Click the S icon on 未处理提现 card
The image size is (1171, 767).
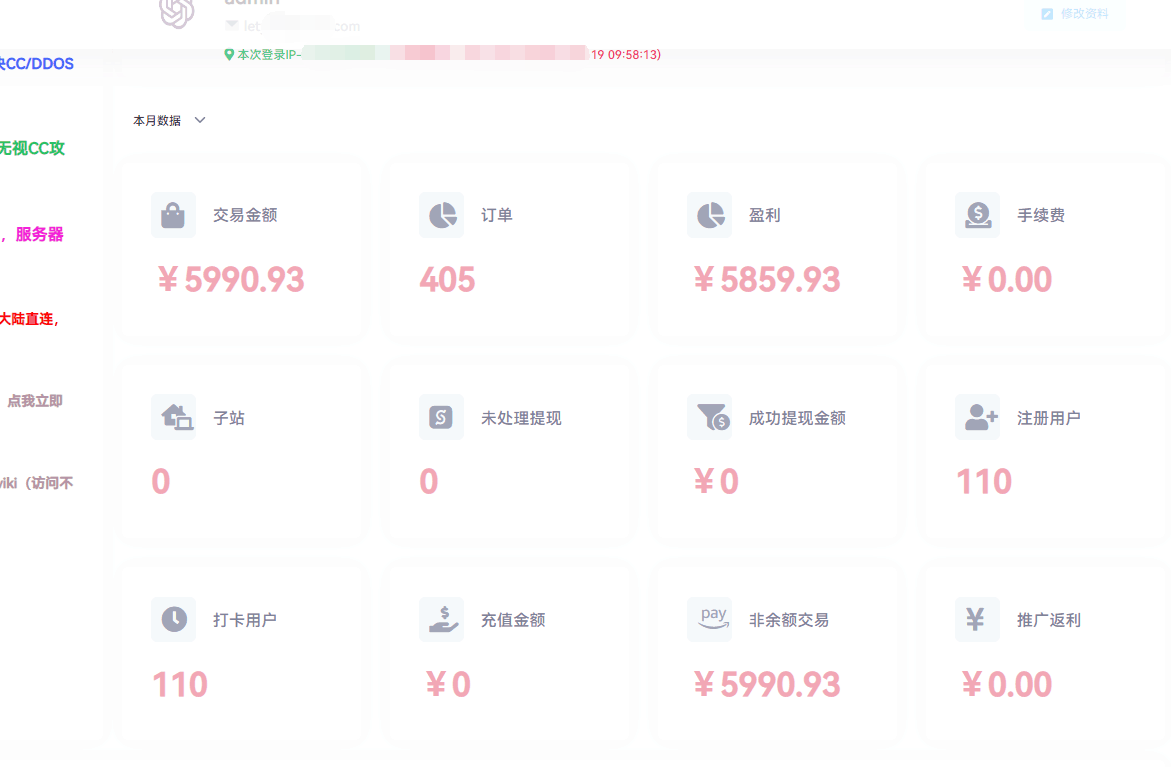click(441, 416)
